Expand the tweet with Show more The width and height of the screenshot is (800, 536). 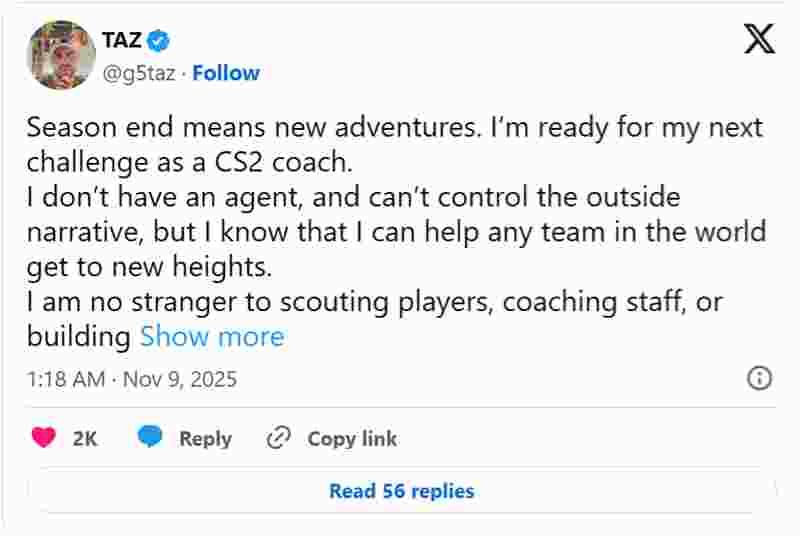(212, 336)
